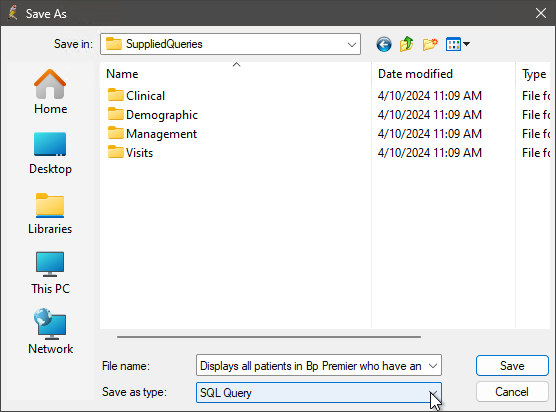Screen dimensions: 556x412
Task: Open the Save as type dropdown
Action: pyautogui.click(x=319, y=392)
